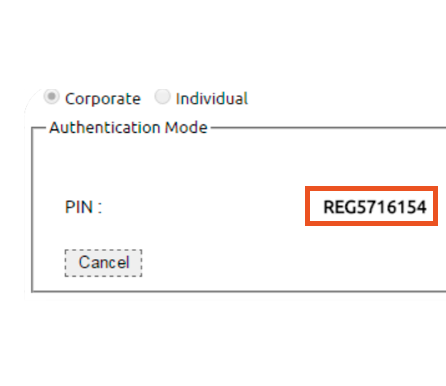The height and width of the screenshot is (386, 446).
Task: Click the word Mode in the group title
Action: pos(186,127)
